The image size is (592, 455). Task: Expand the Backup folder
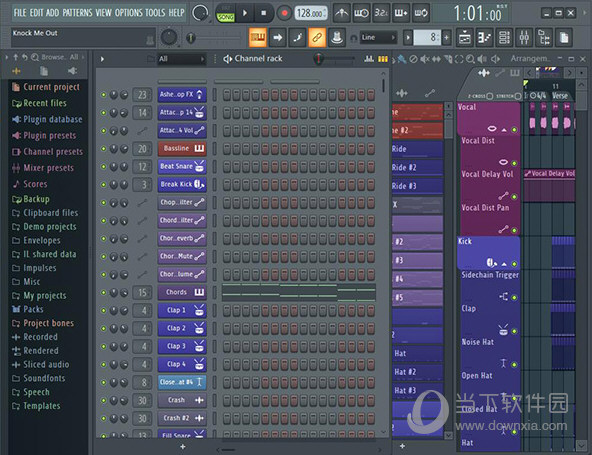pyautogui.click(x=31, y=199)
